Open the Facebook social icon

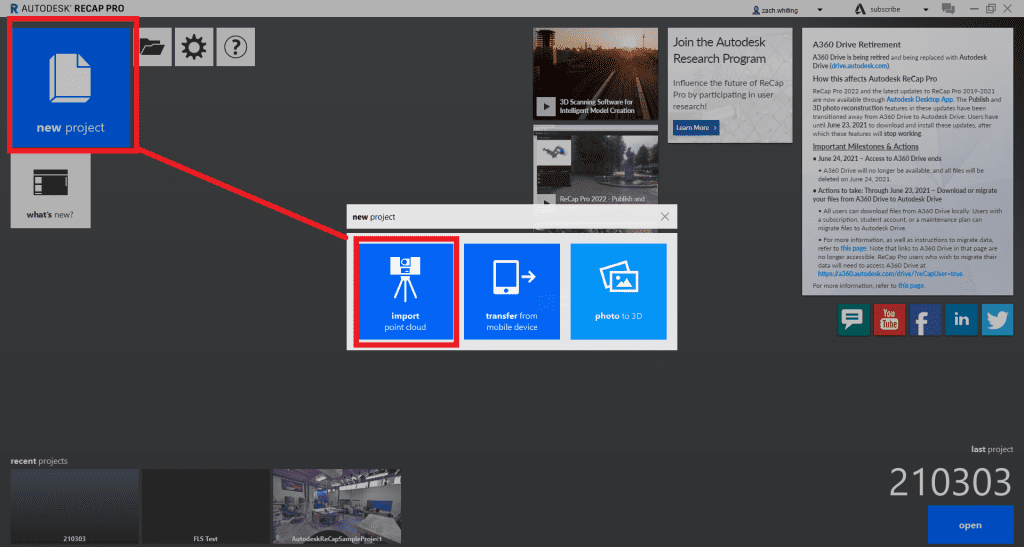(x=925, y=320)
